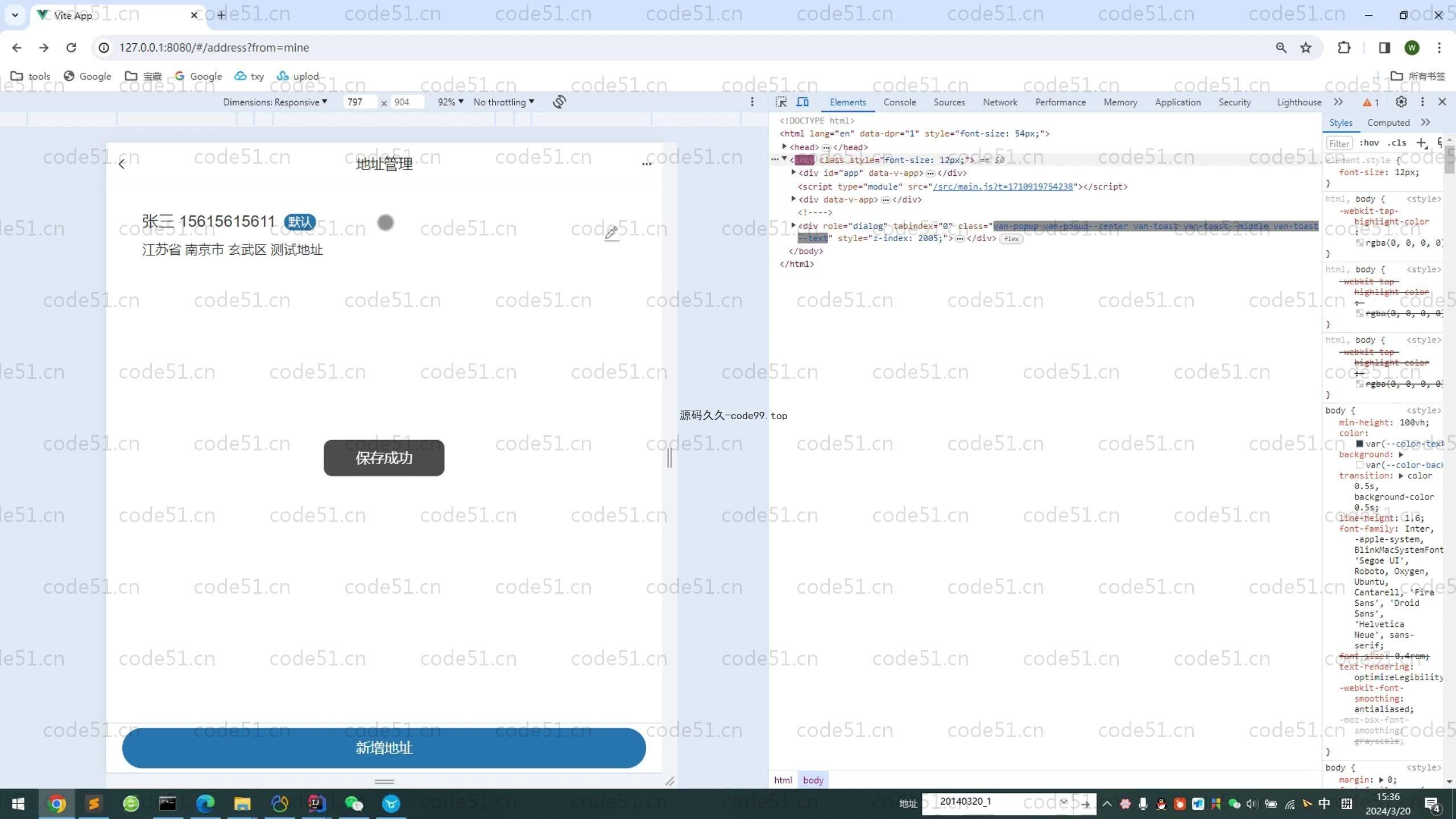Viewport: 1456px width, 819px height.
Task: Open DevTools settings gear
Action: (1401, 102)
